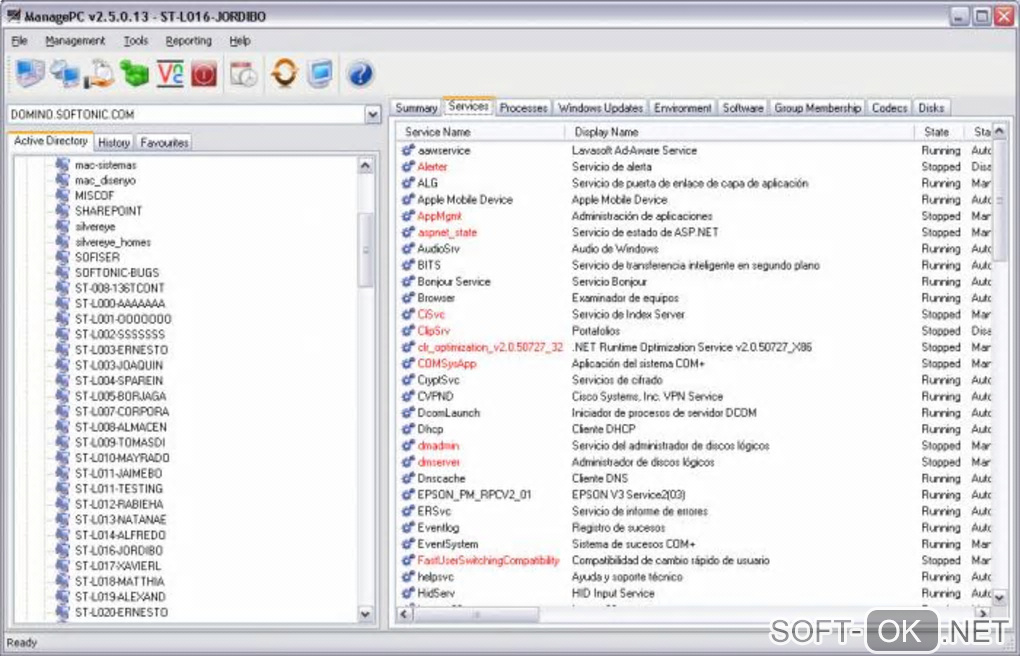Select SOFTONIC-BUGS in the computer tree

coord(116,273)
